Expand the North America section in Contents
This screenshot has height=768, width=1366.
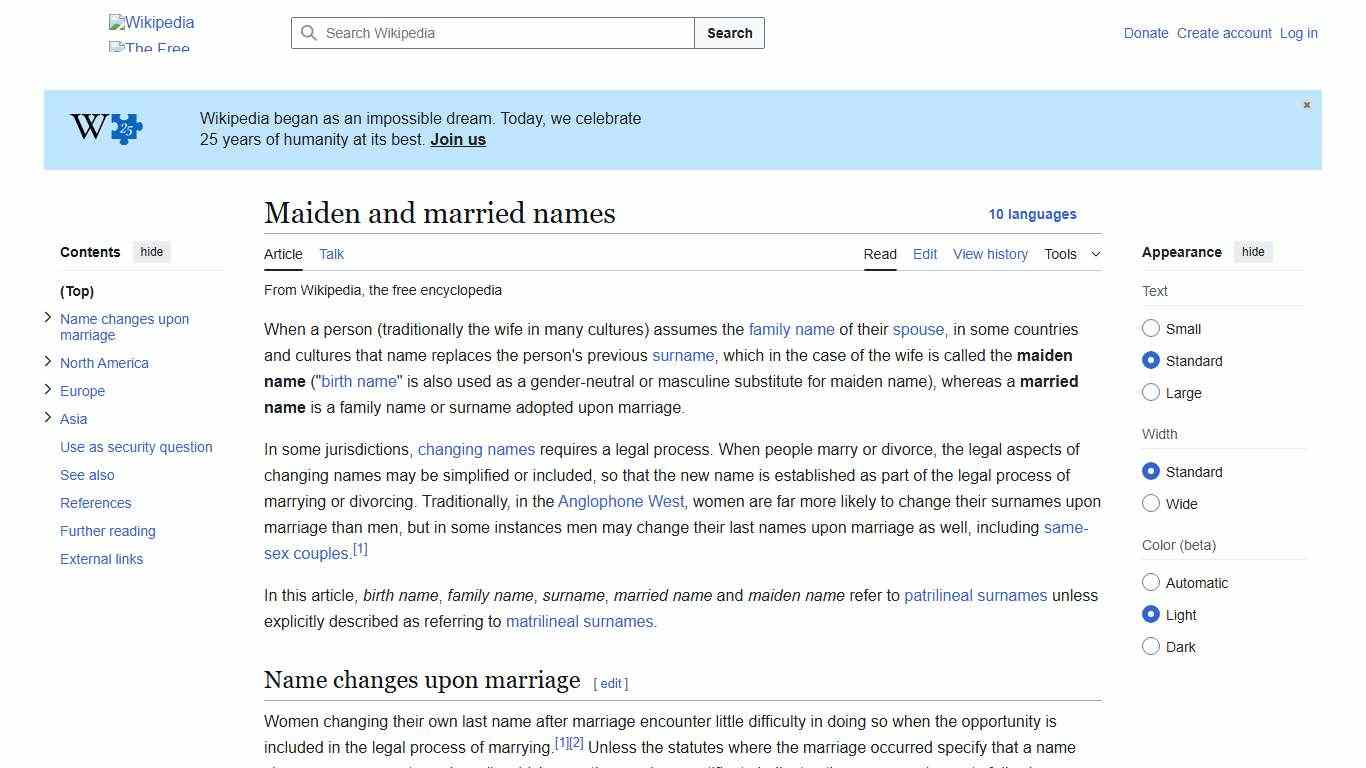coord(47,361)
